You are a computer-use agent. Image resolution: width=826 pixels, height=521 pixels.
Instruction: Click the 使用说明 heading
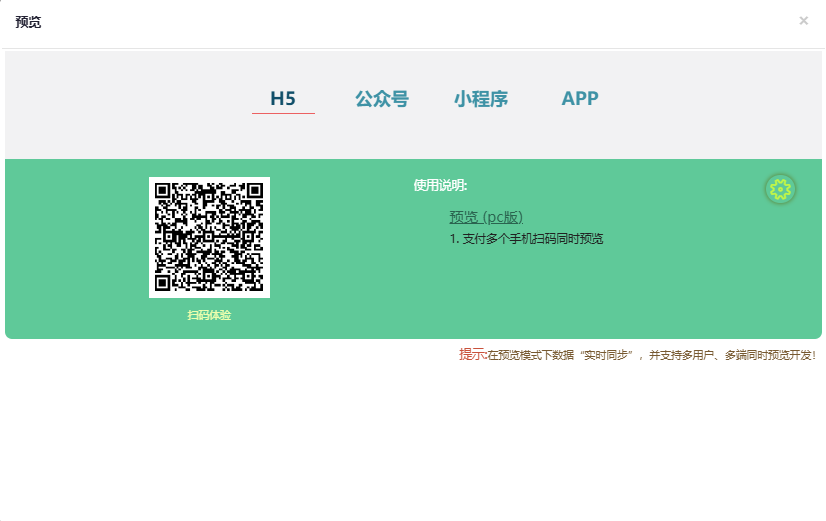440,185
